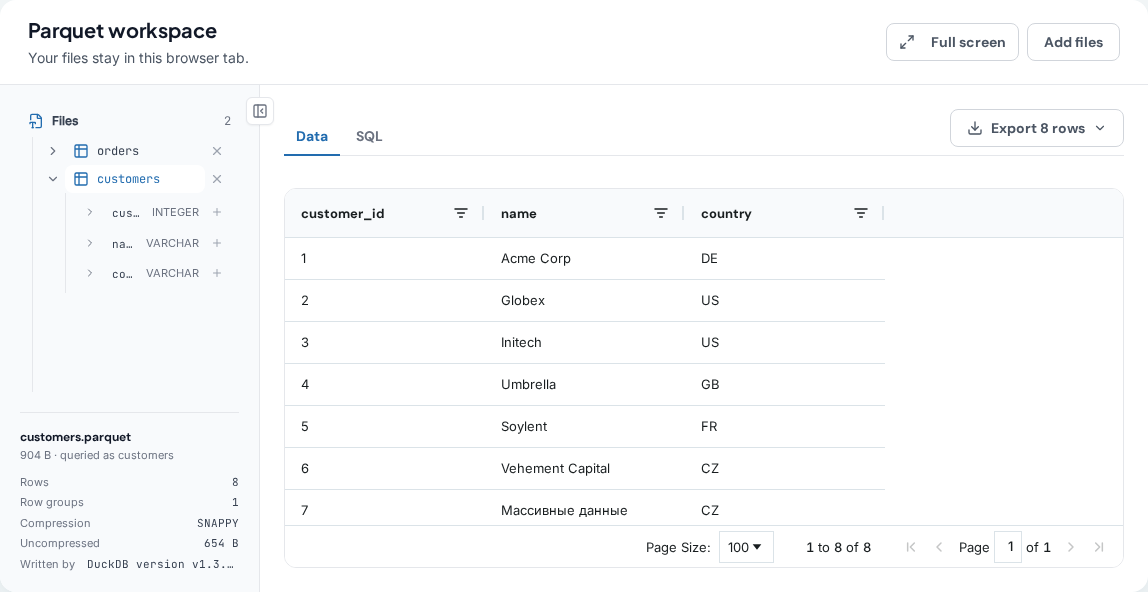Click the orders table icon
Image resolution: width=1148 pixels, height=592 pixels.
point(81,151)
